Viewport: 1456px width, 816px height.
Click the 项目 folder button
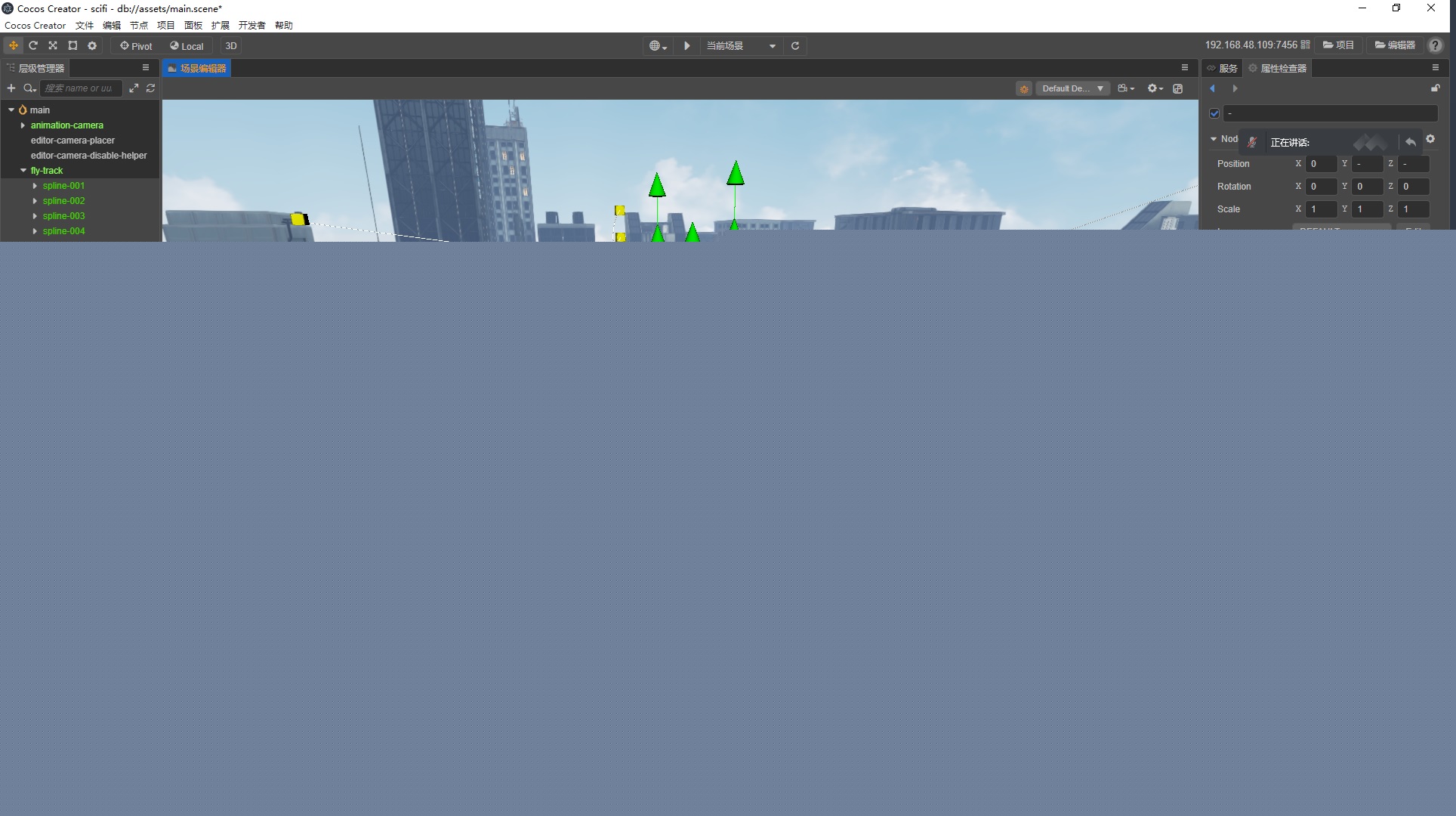pos(1338,45)
